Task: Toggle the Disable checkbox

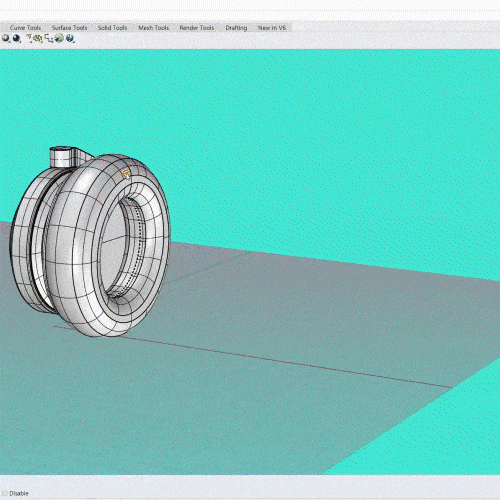Action: pos(5,493)
